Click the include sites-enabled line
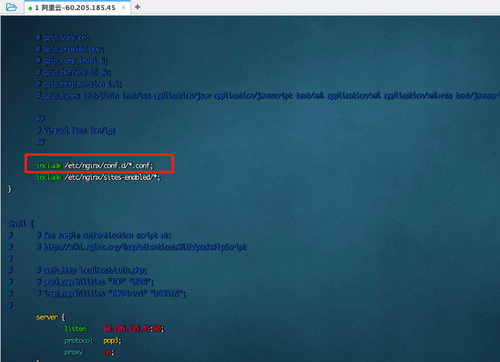This screenshot has height=362, width=500. (x=98, y=177)
